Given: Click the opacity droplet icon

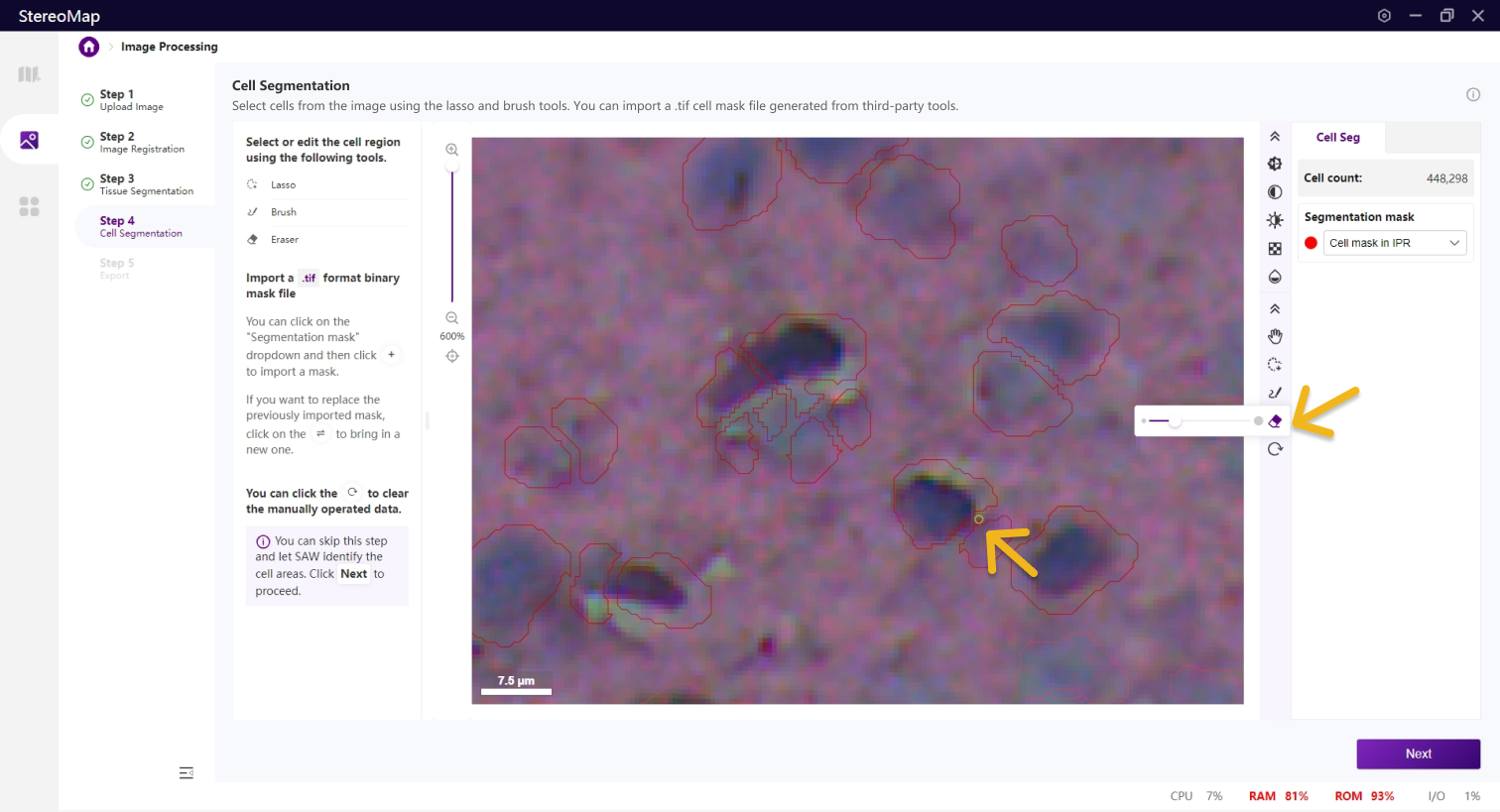Looking at the screenshot, I should (1275, 277).
